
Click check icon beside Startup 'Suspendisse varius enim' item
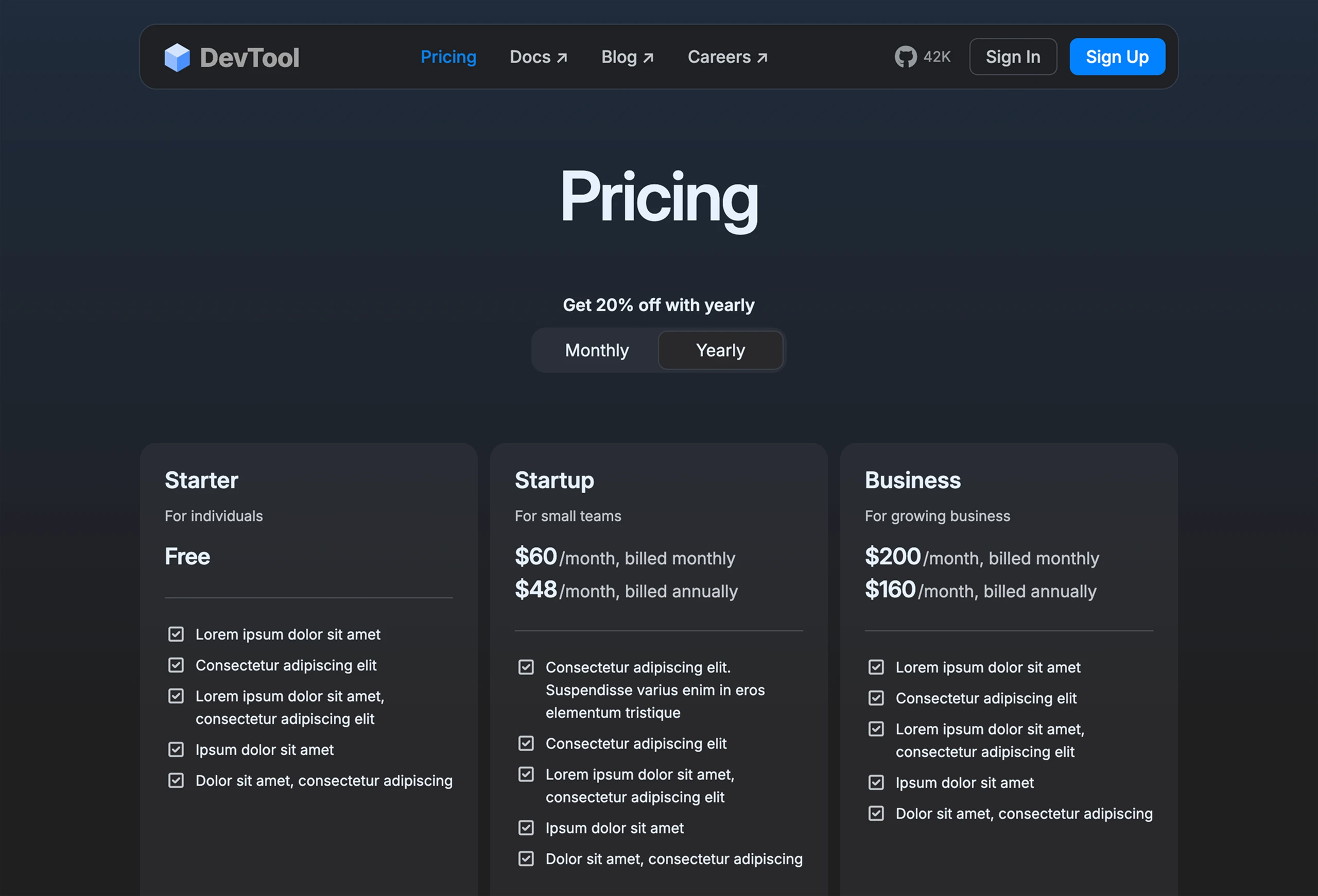(x=526, y=667)
